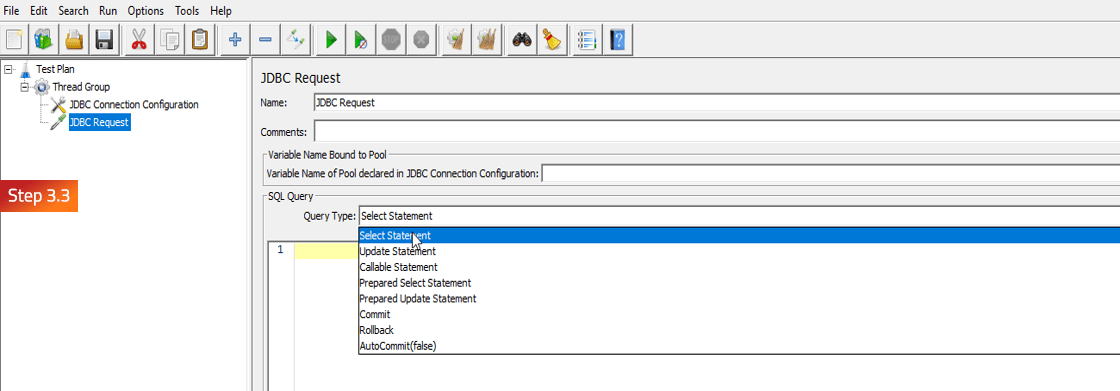The width and height of the screenshot is (1120, 391).
Task: Save the test plan with floppy icon
Action: [x=104, y=39]
